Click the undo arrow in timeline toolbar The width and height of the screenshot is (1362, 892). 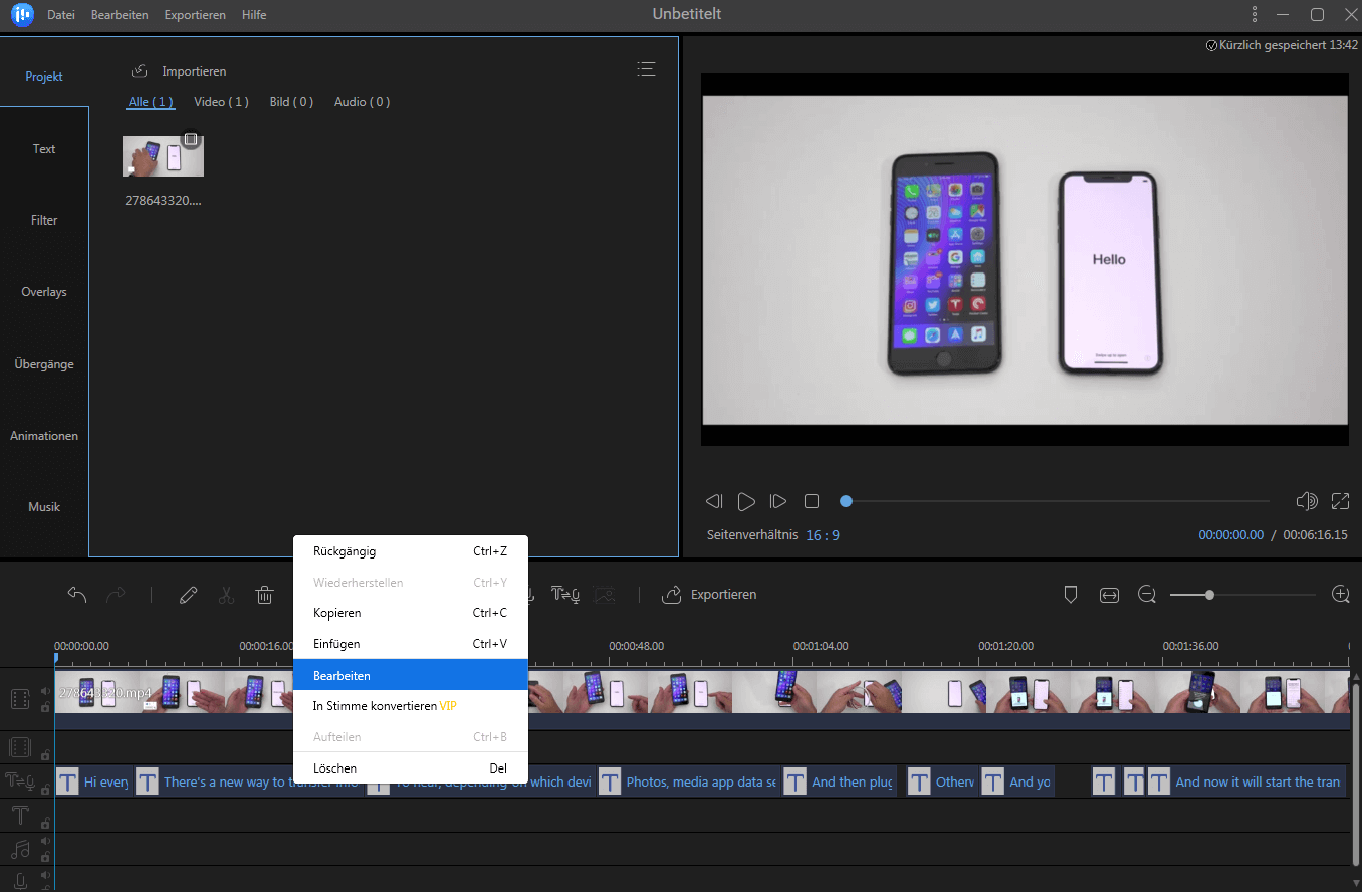(77, 595)
